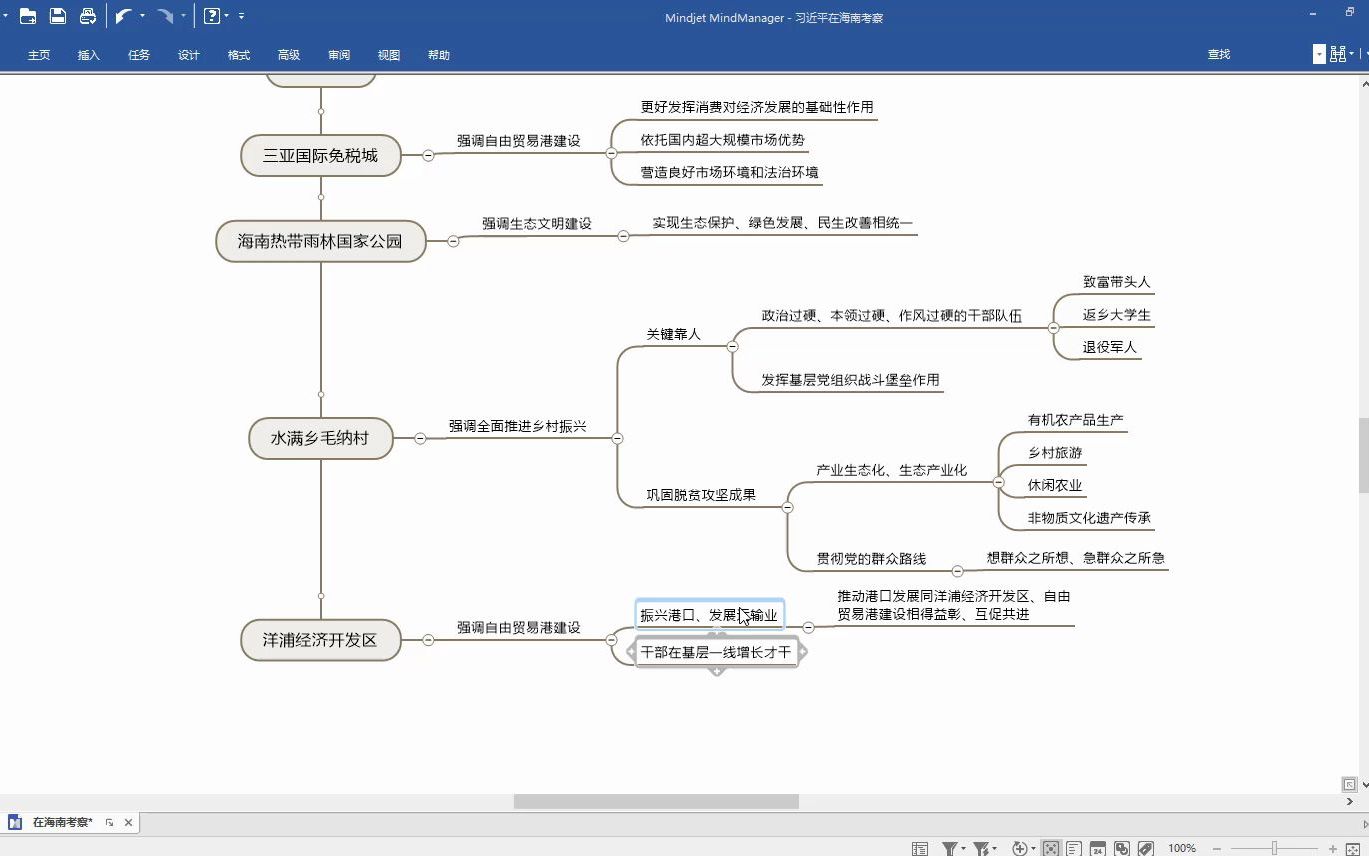Screen dimensions: 1369x856
Task: Open the 主页 ribbon tab
Action: click(x=39, y=55)
